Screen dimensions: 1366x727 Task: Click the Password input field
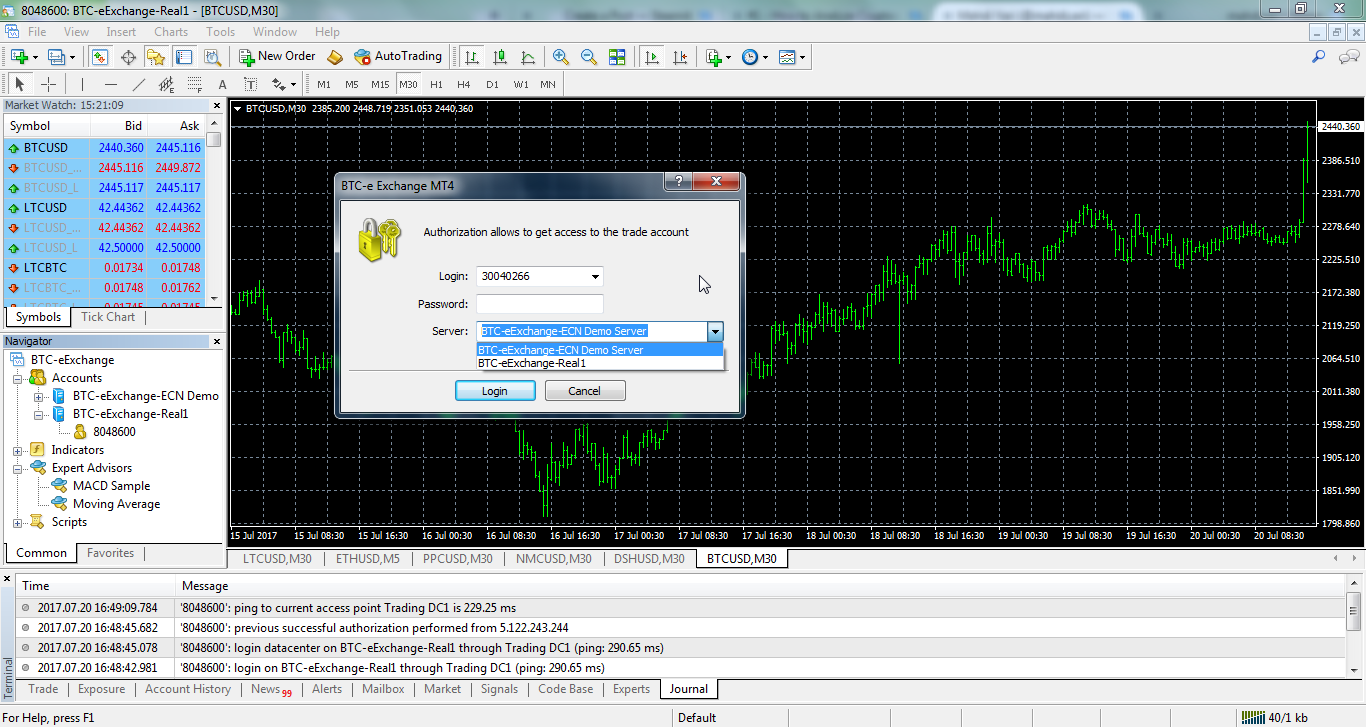[540, 304]
